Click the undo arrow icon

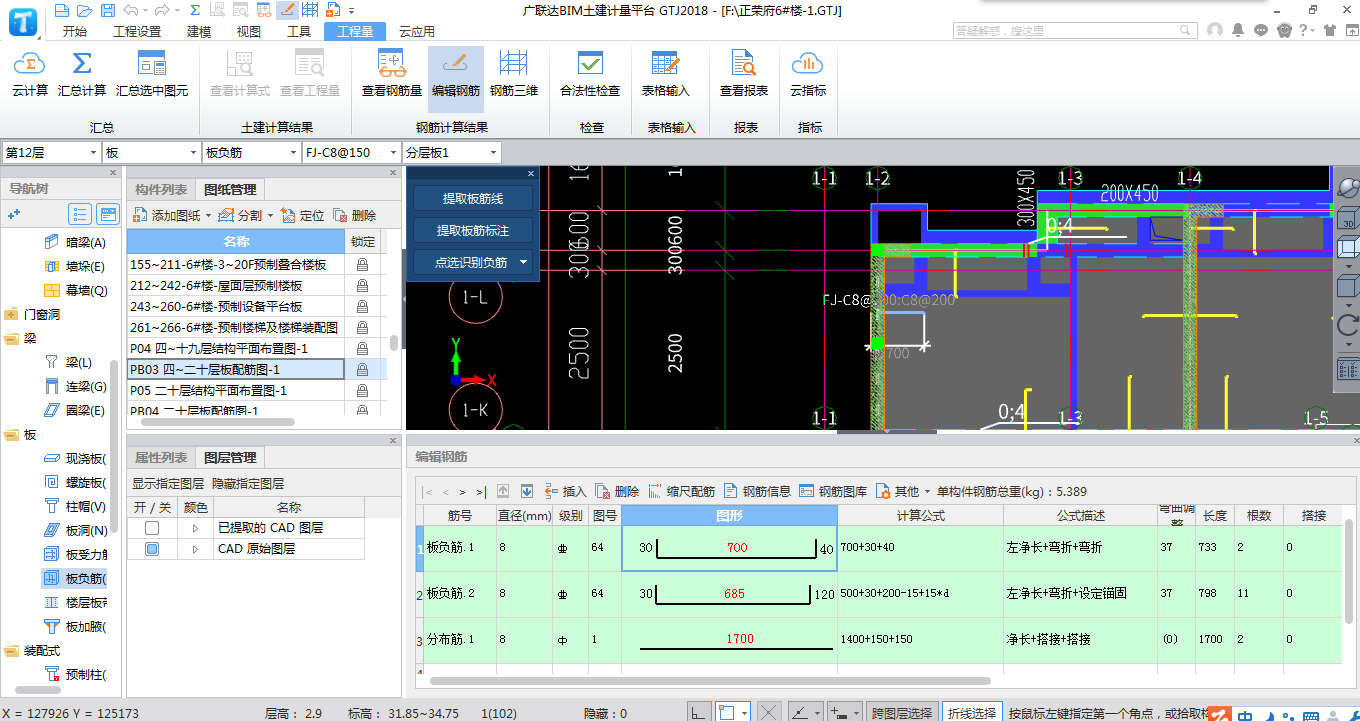[x=131, y=10]
